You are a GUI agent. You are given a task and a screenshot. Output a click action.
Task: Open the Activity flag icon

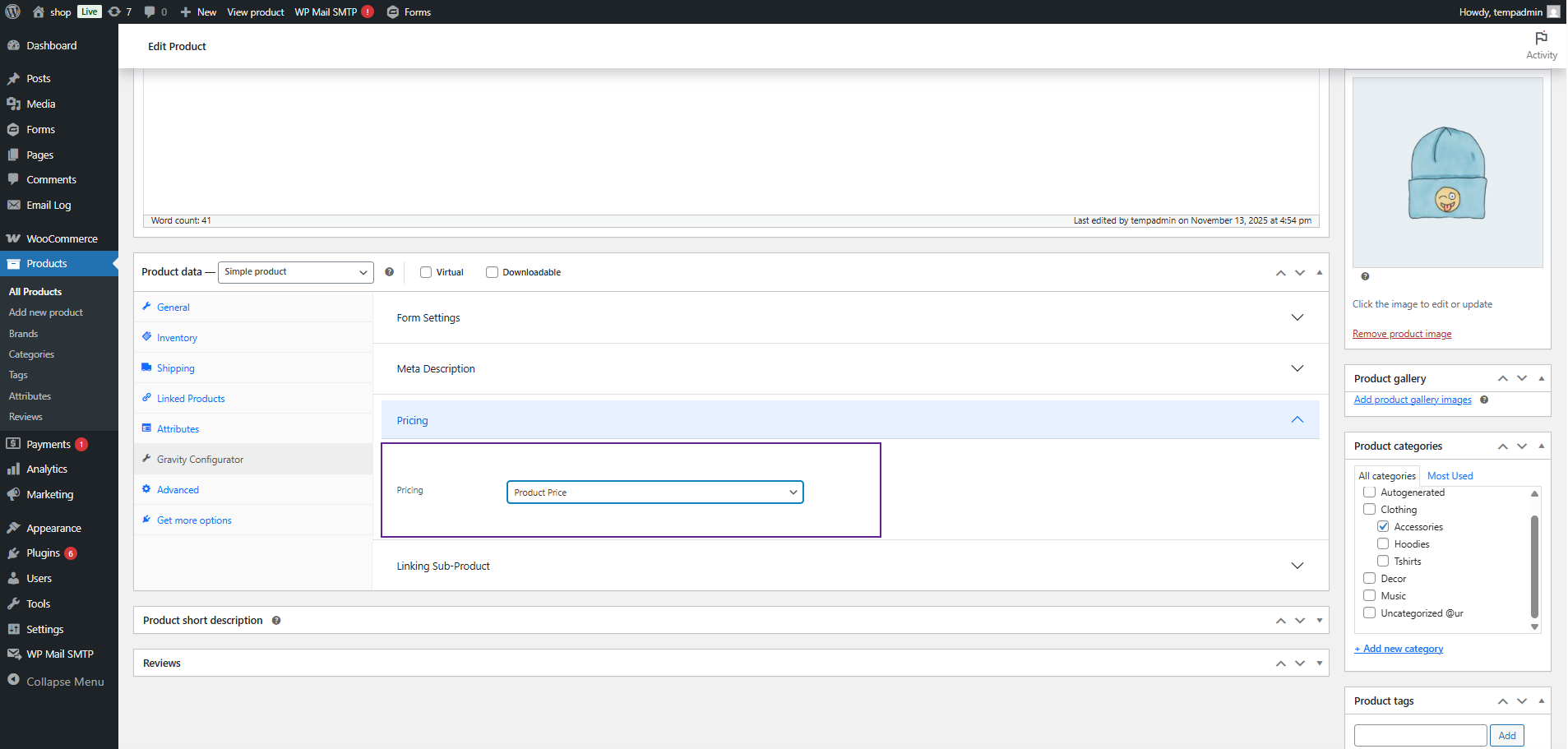pos(1541,39)
